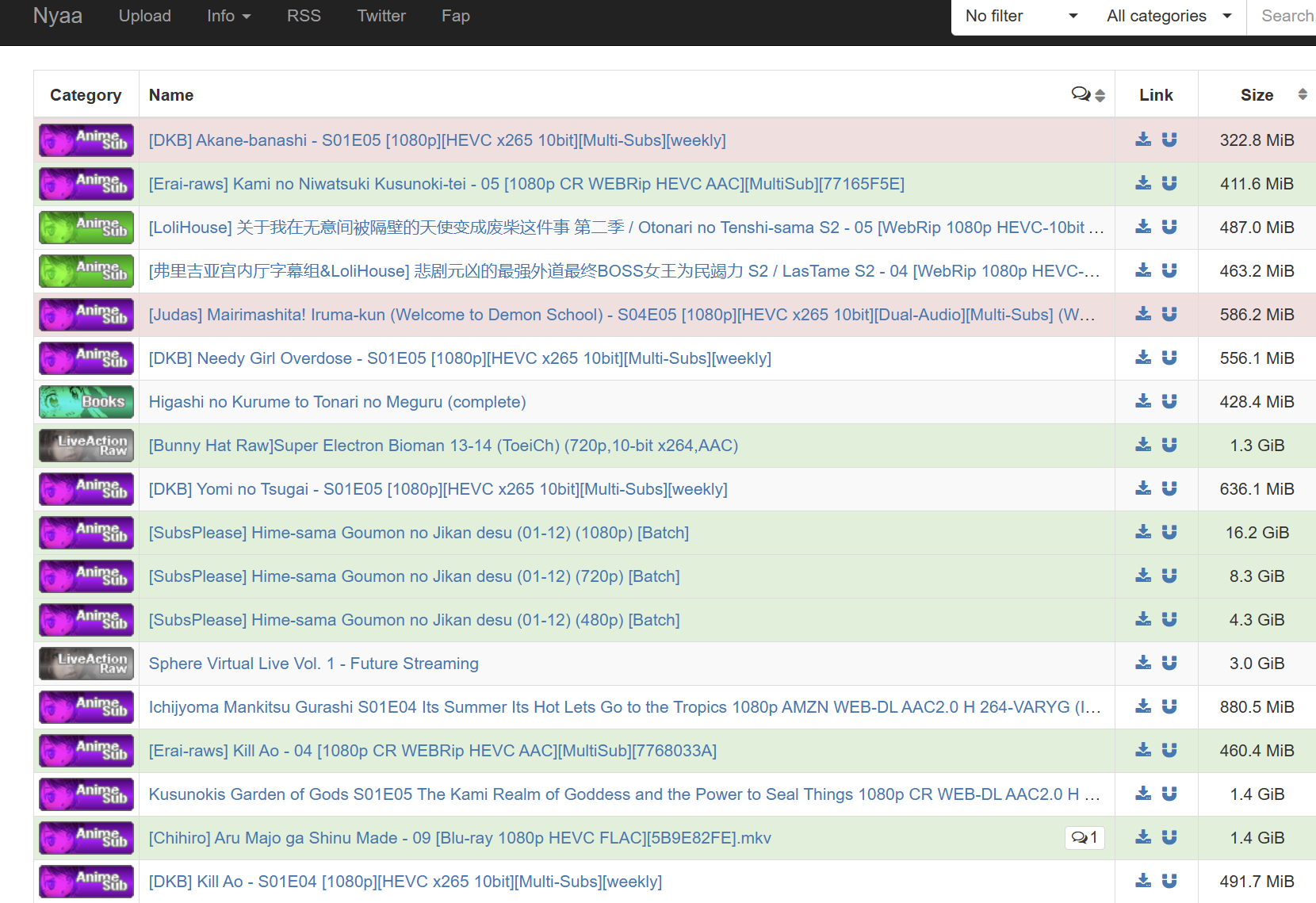Open magnet link for Sphere Virtual Live Vol. 1
1316x903 pixels.
[1169, 663]
